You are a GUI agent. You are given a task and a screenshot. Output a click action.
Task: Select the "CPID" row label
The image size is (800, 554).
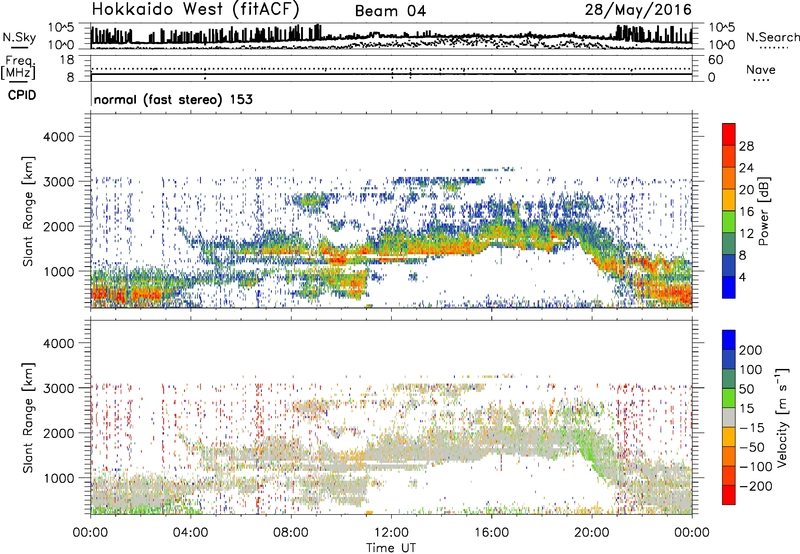click(22, 95)
